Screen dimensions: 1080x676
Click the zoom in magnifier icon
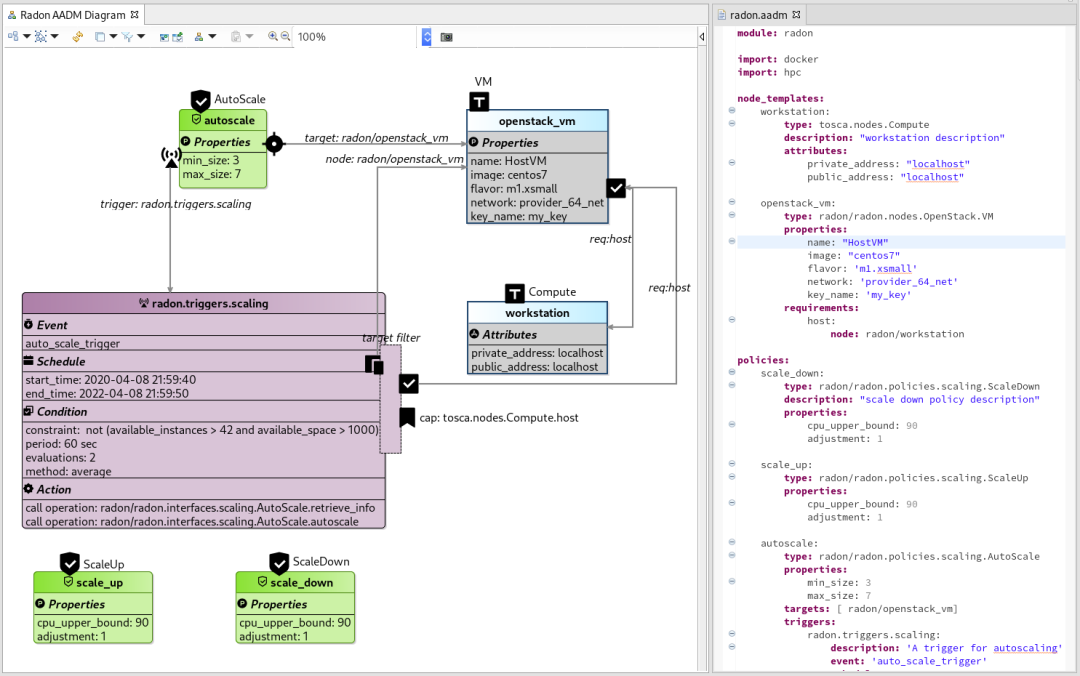[x=272, y=37]
